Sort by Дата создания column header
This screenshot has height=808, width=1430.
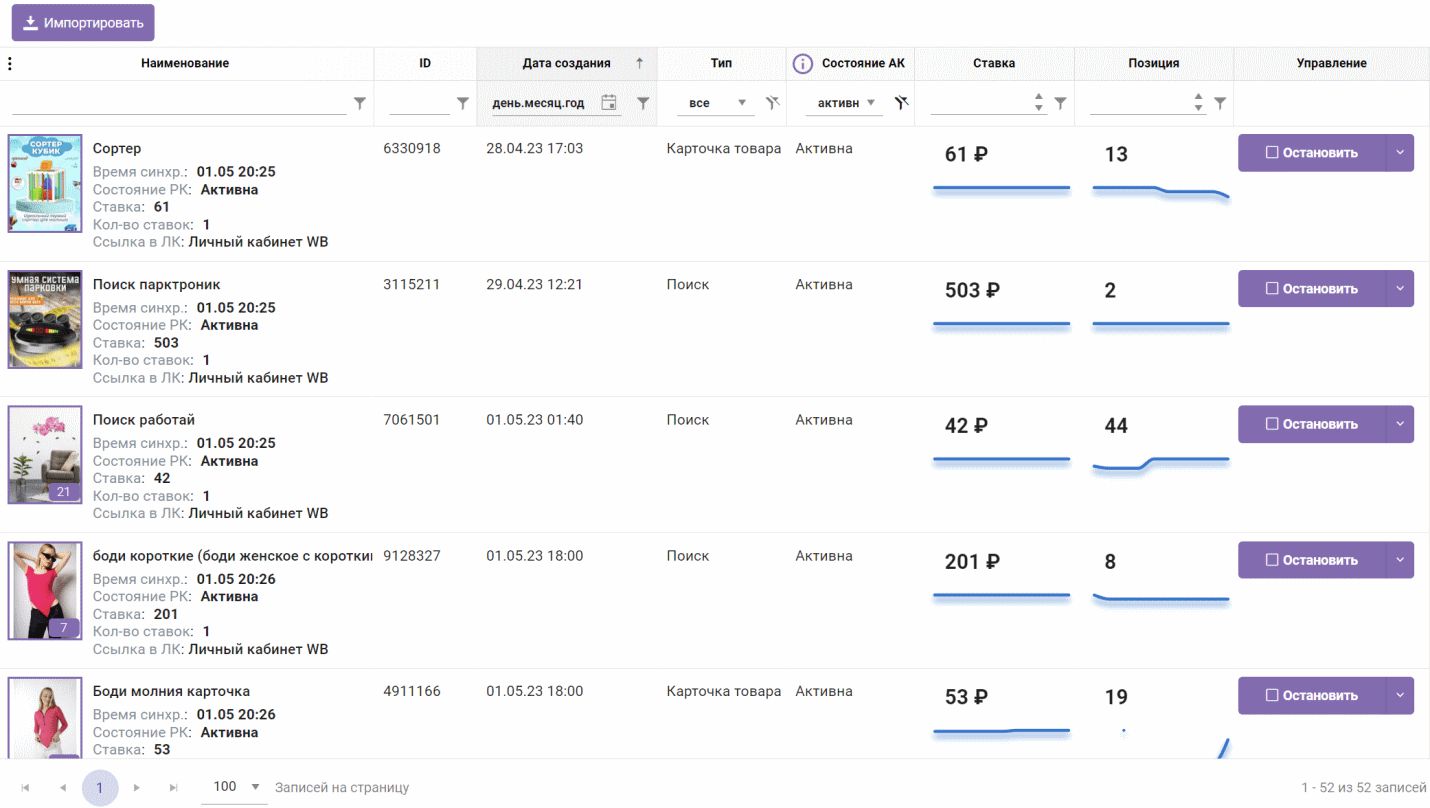tap(566, 64)
